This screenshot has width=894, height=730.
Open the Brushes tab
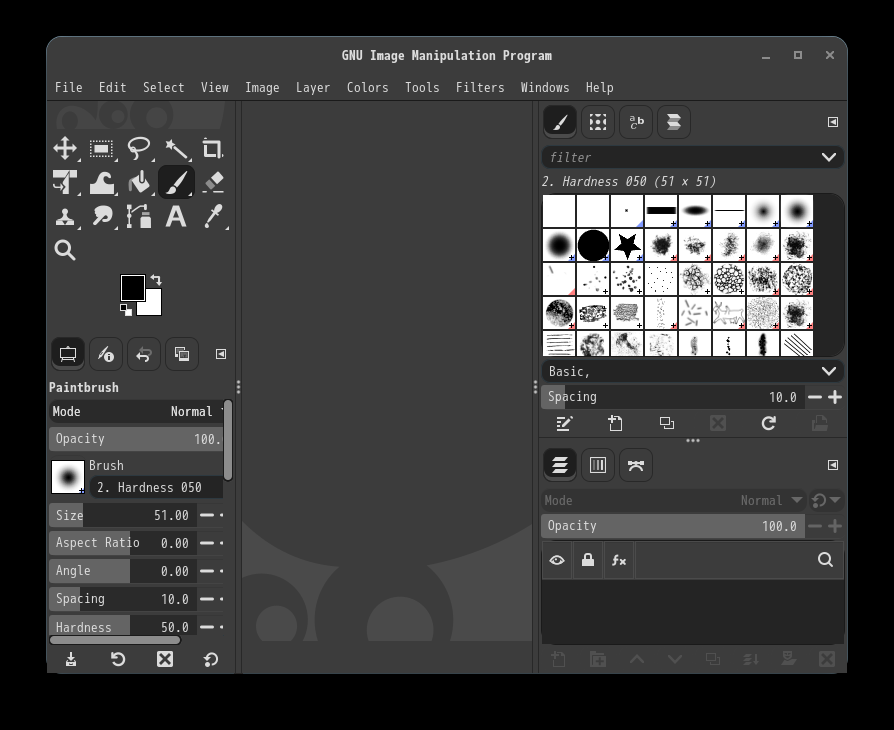tap(560, 122)
